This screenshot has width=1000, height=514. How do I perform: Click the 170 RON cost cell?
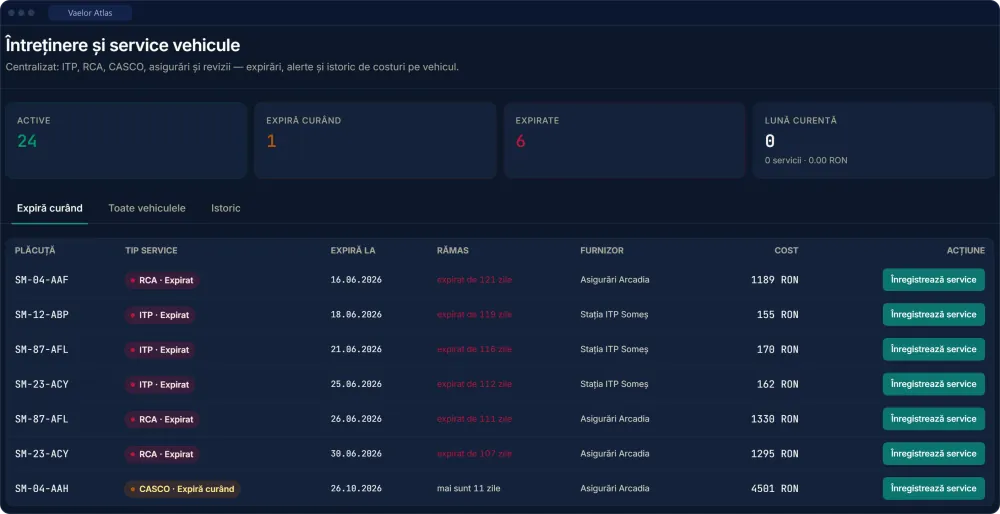click(x=778, y=349)
